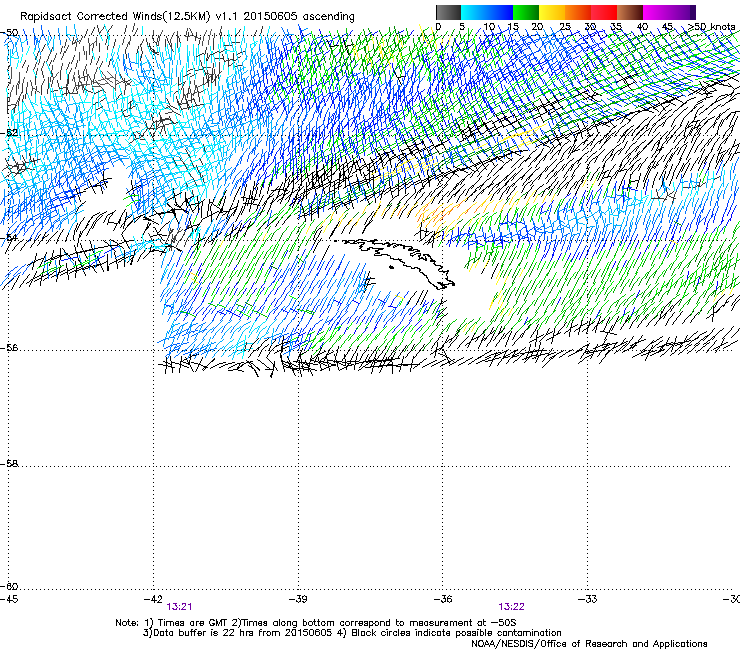740x650 pixels.
Task: Pick the magenta-purple 40-50 knots legend swatch
Action: pos(669,12)
